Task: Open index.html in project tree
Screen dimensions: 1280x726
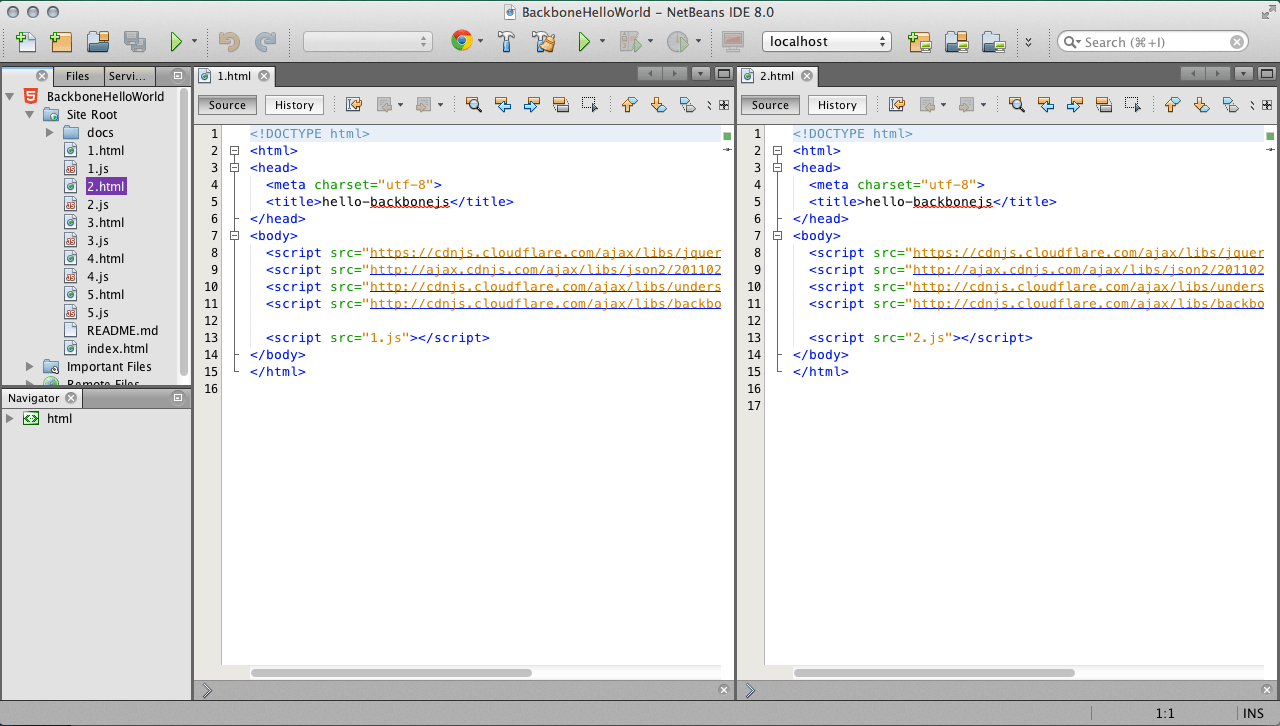Action: pos(117,348)
